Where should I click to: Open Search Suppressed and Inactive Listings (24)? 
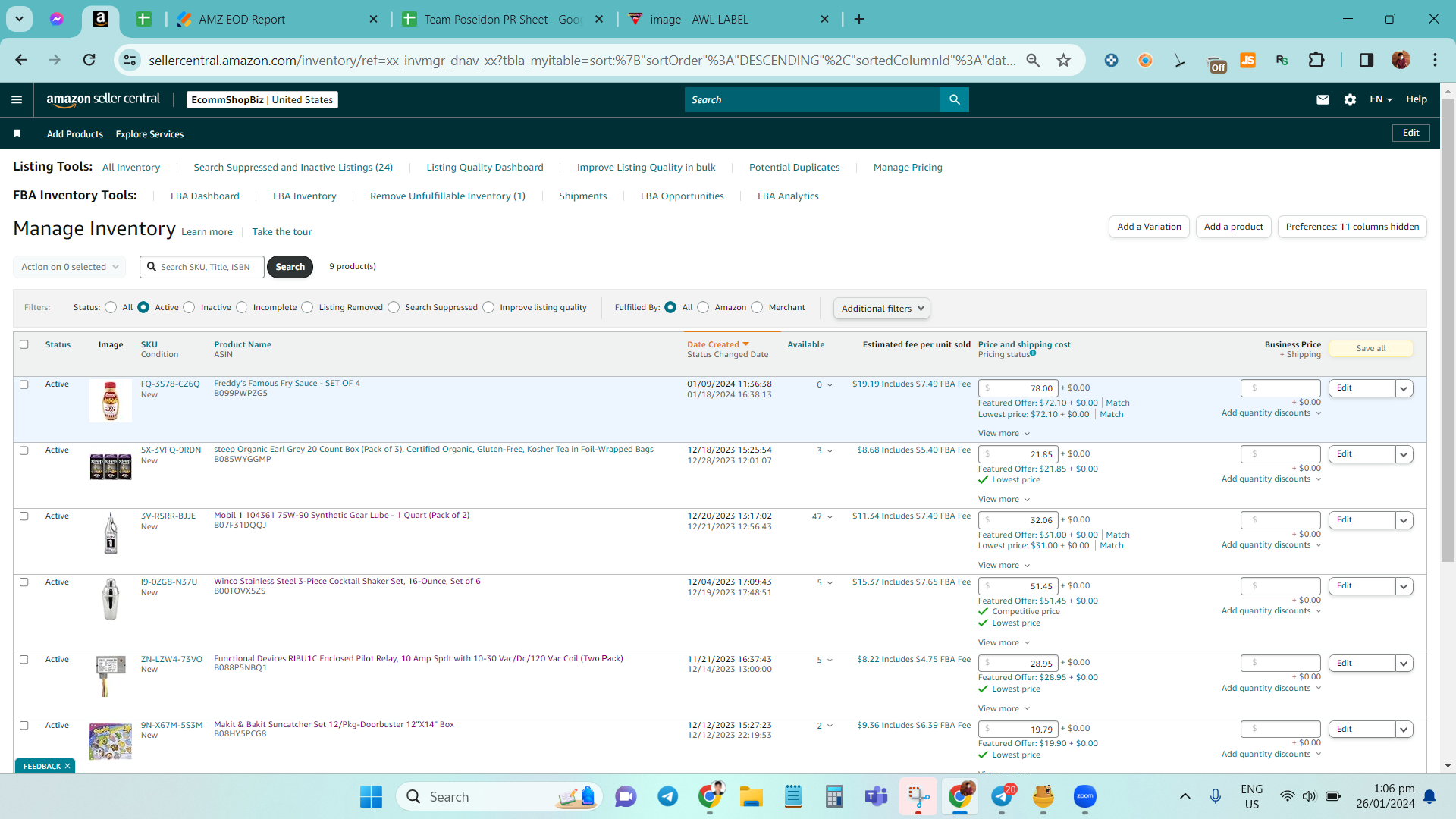[293, 167]
